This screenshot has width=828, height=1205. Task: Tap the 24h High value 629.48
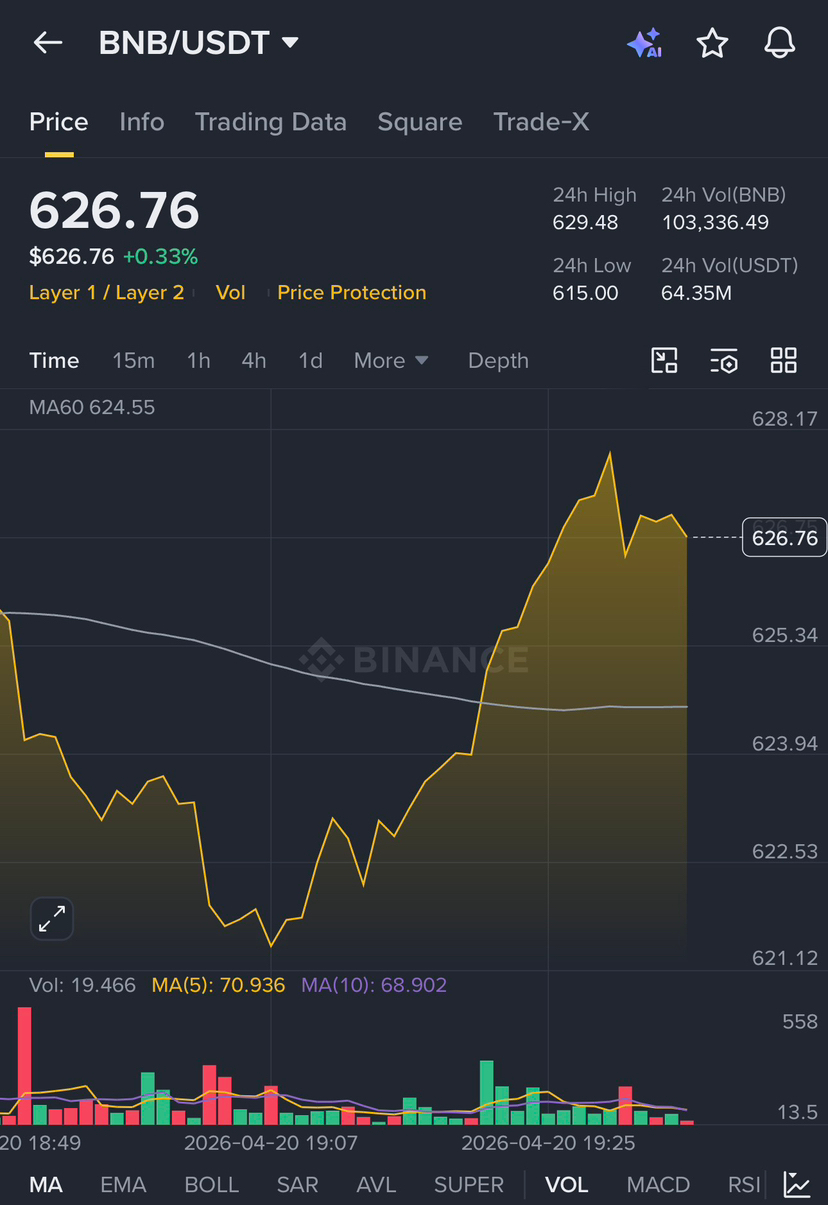585,222
